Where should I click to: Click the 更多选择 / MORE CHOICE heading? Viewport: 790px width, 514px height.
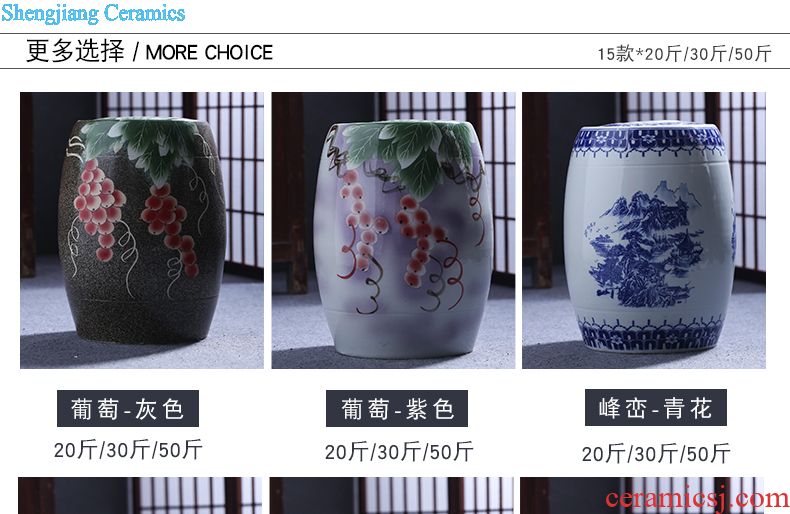(150, 51)
